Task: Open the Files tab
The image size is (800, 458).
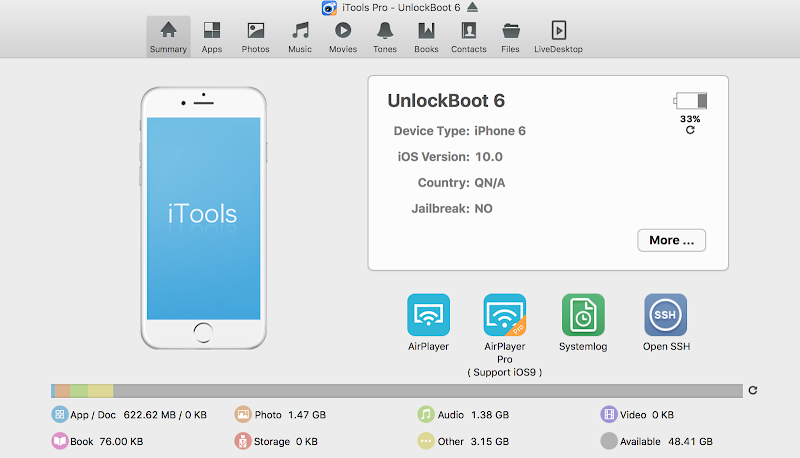Action: point(510,37)
